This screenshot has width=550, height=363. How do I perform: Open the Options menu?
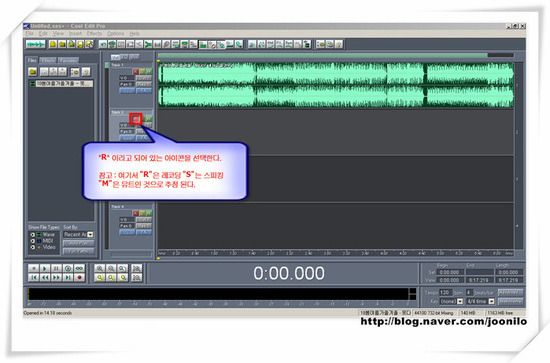pyautogui.click(x=115, y=34)
